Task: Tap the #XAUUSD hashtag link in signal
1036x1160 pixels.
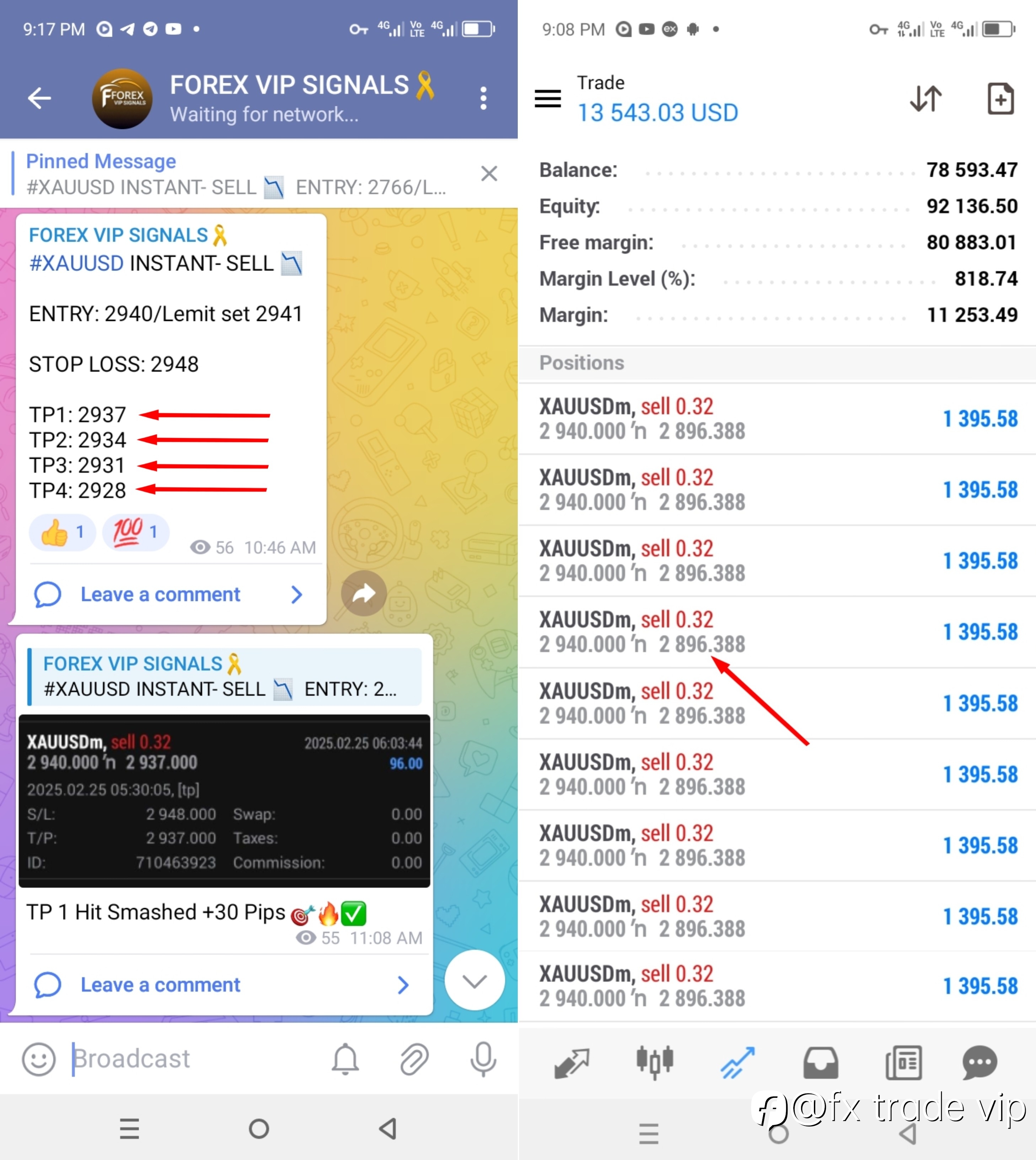Action: [x=76, y=264]
